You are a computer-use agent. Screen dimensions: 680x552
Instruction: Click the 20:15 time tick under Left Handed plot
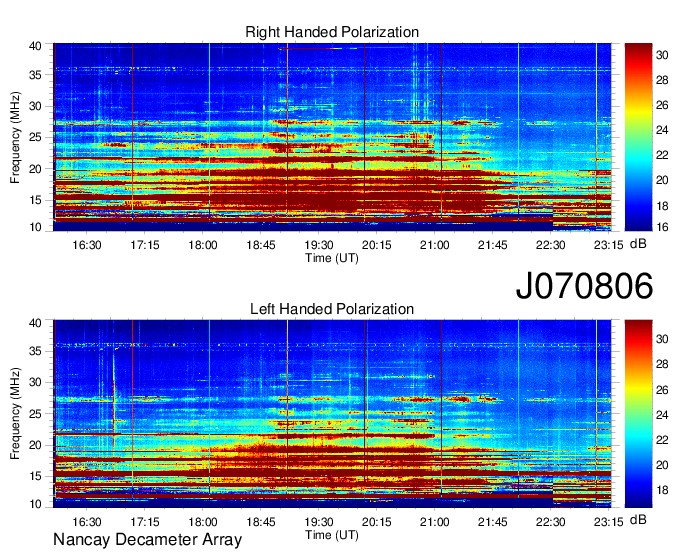point(377,522)
